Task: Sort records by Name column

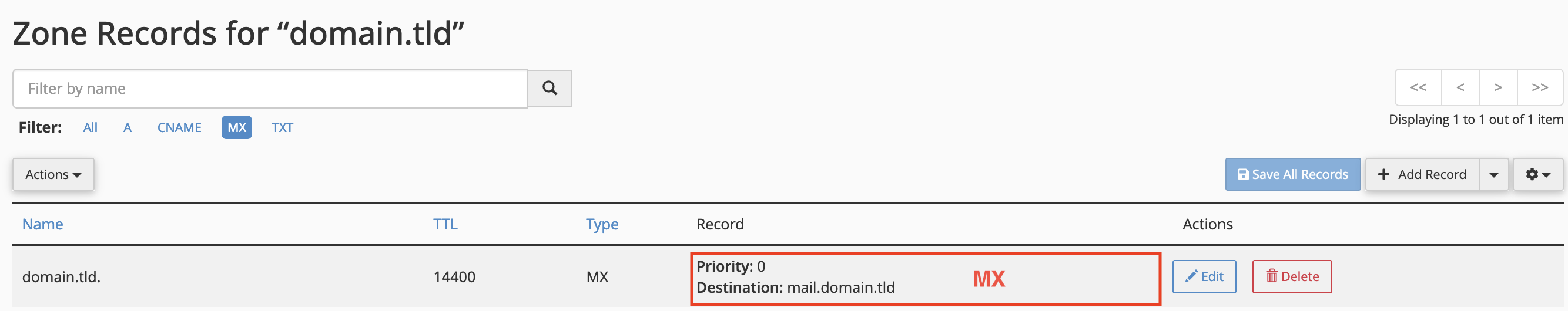Action: pos(42,224)
